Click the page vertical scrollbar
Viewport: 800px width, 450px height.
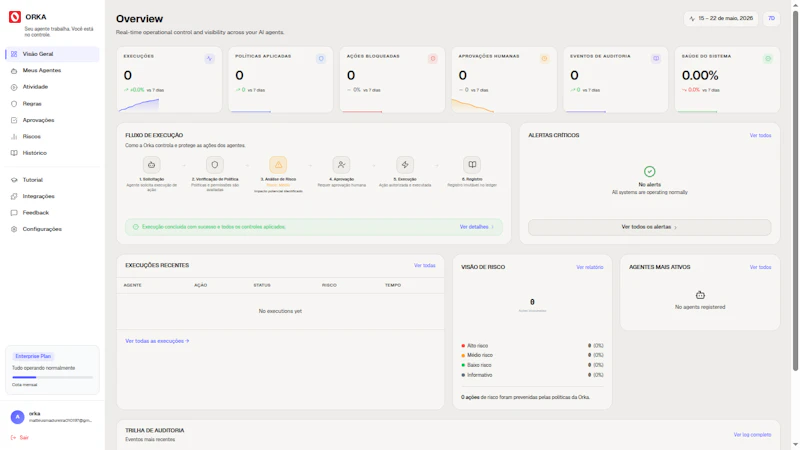click(795, 190)
